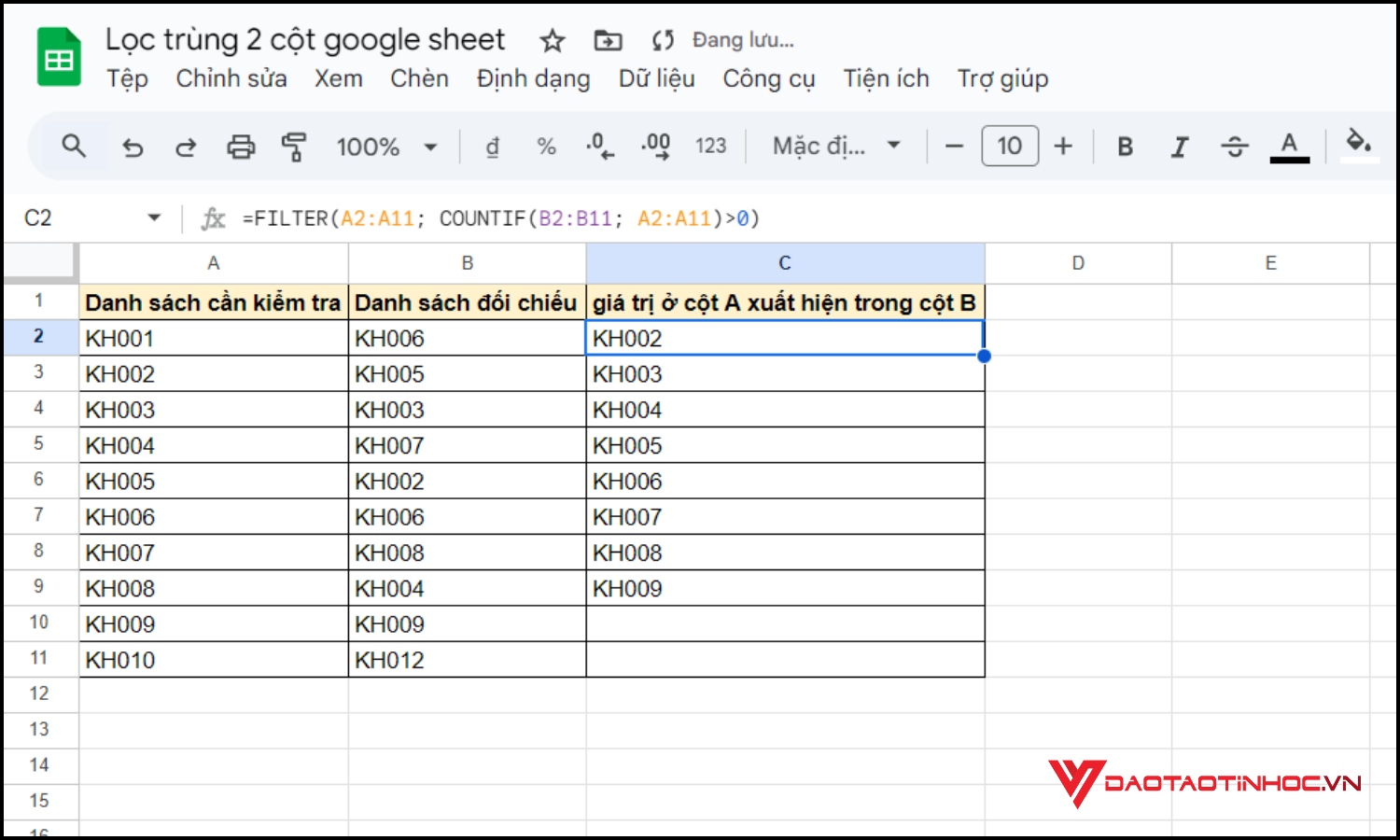Toggle italic formatting
This screenshot has height=840, width=1400.
(1180, 146)
